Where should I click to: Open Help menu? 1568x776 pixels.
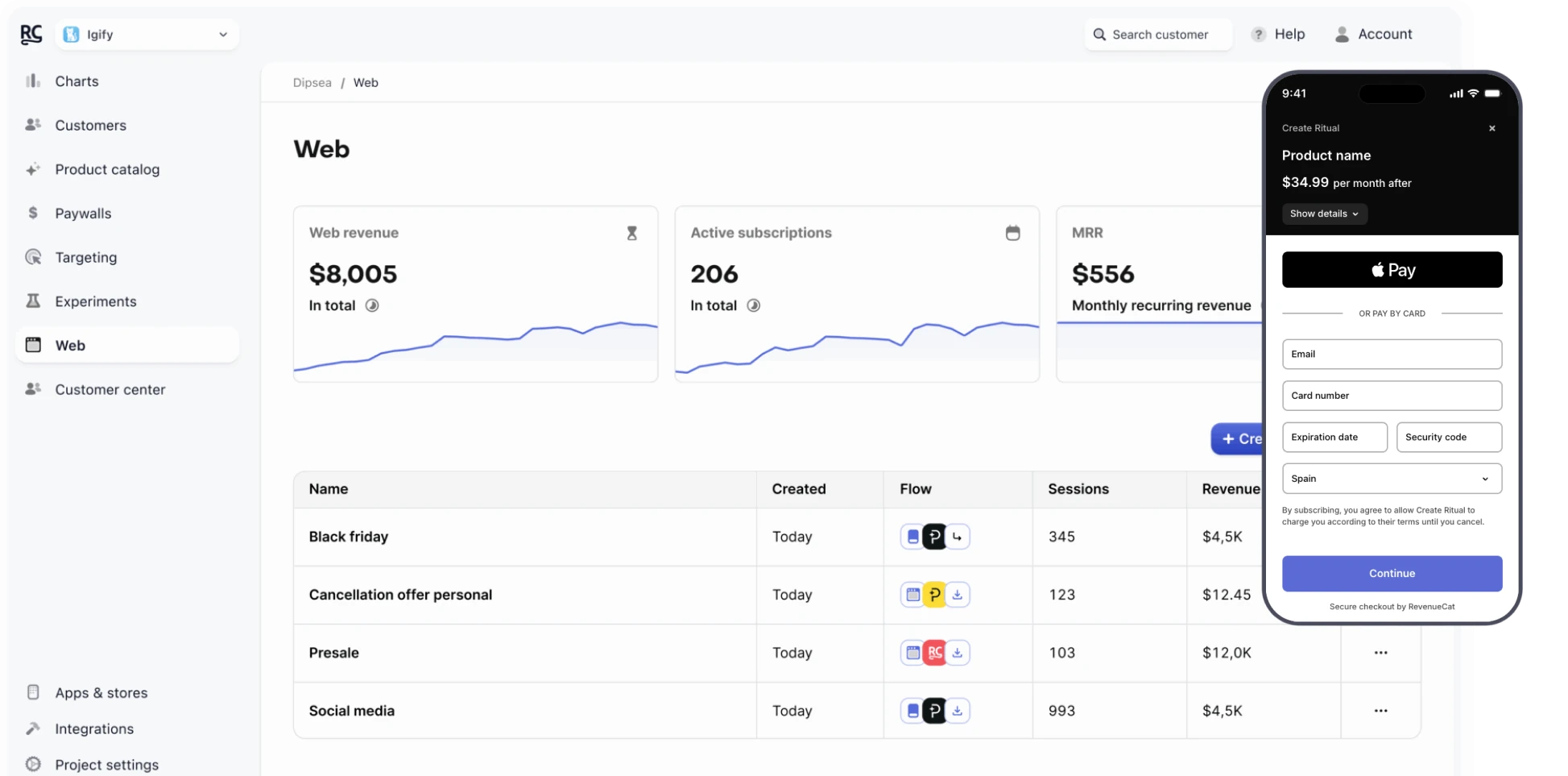pyautogui.click(x=1278, y=35)
